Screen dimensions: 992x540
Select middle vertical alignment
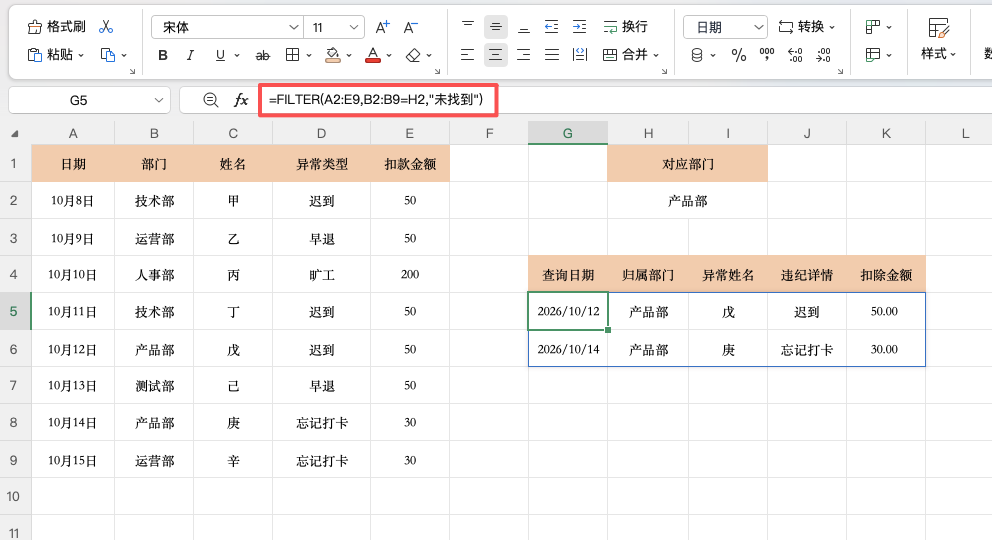click(x=495, y=27)
